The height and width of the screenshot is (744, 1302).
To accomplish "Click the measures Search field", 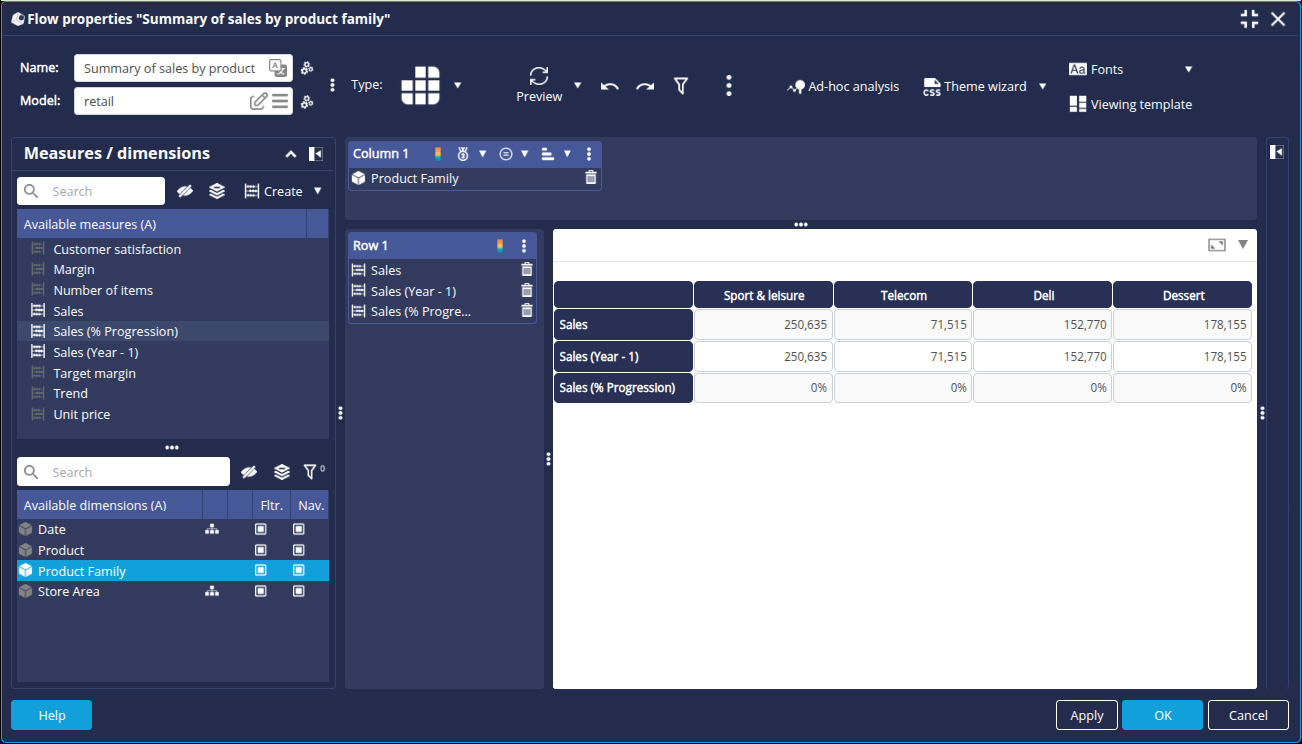I will pyautogui.click(x=103, y=191).
